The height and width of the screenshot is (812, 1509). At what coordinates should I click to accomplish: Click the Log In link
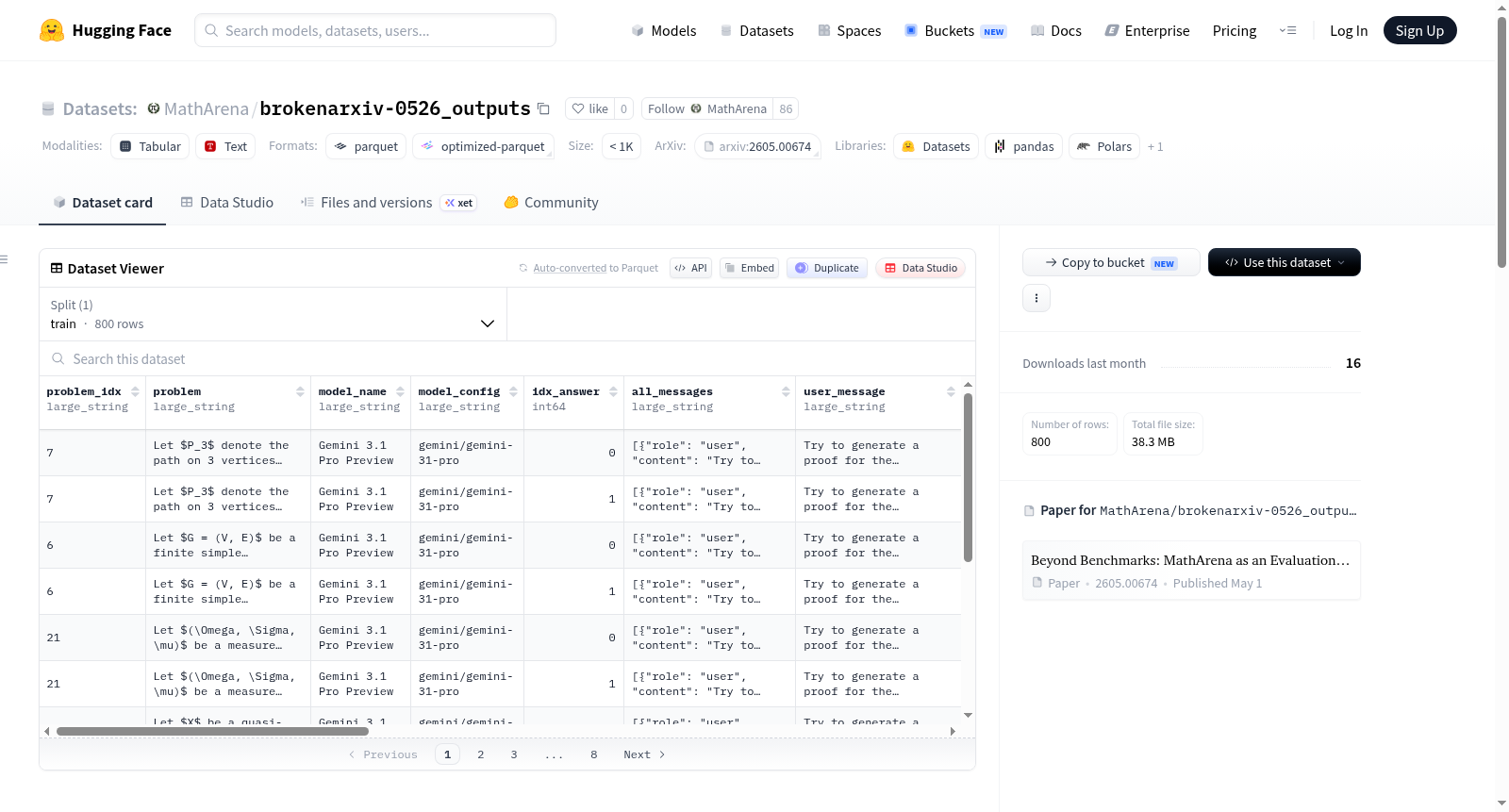coord(1349,30)
